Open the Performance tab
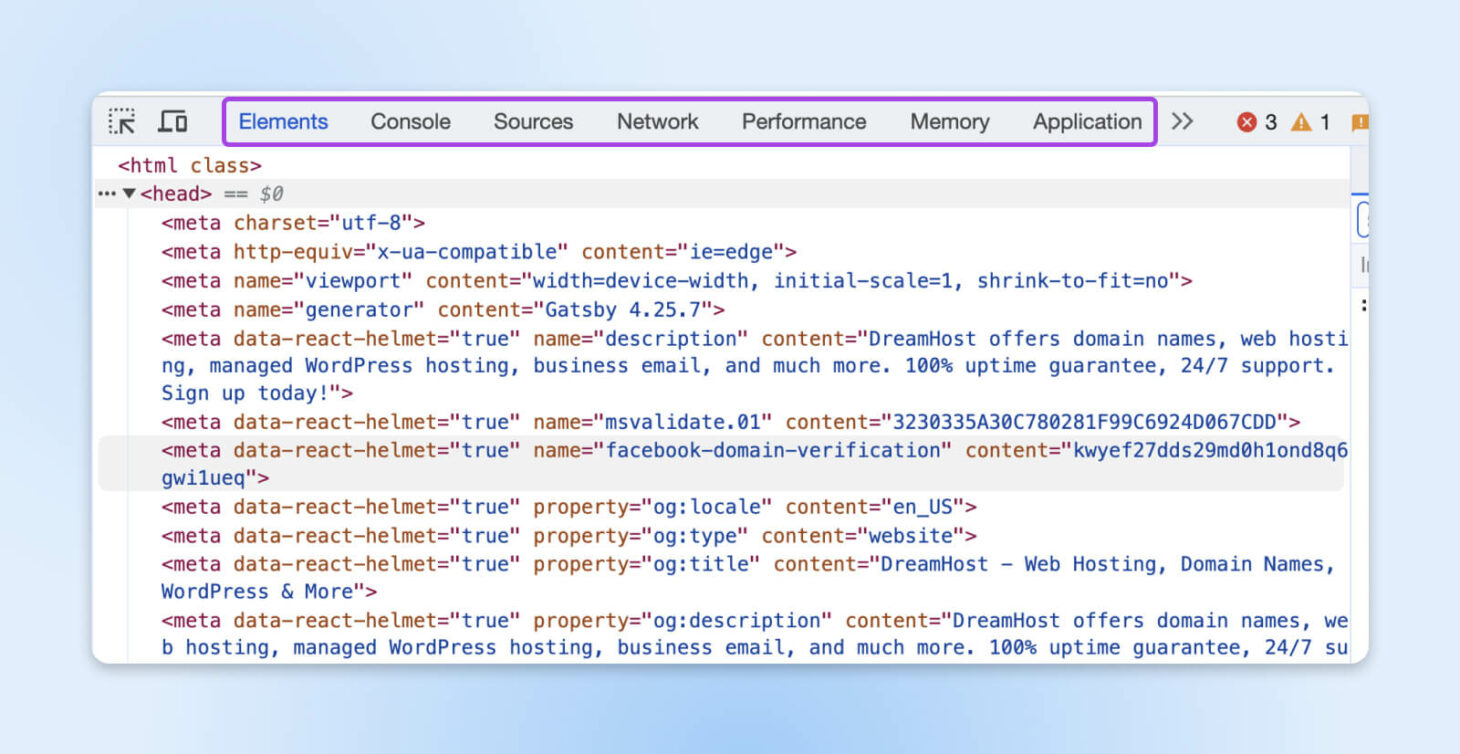Screen dimensions: 1460x754 (803, 122)
